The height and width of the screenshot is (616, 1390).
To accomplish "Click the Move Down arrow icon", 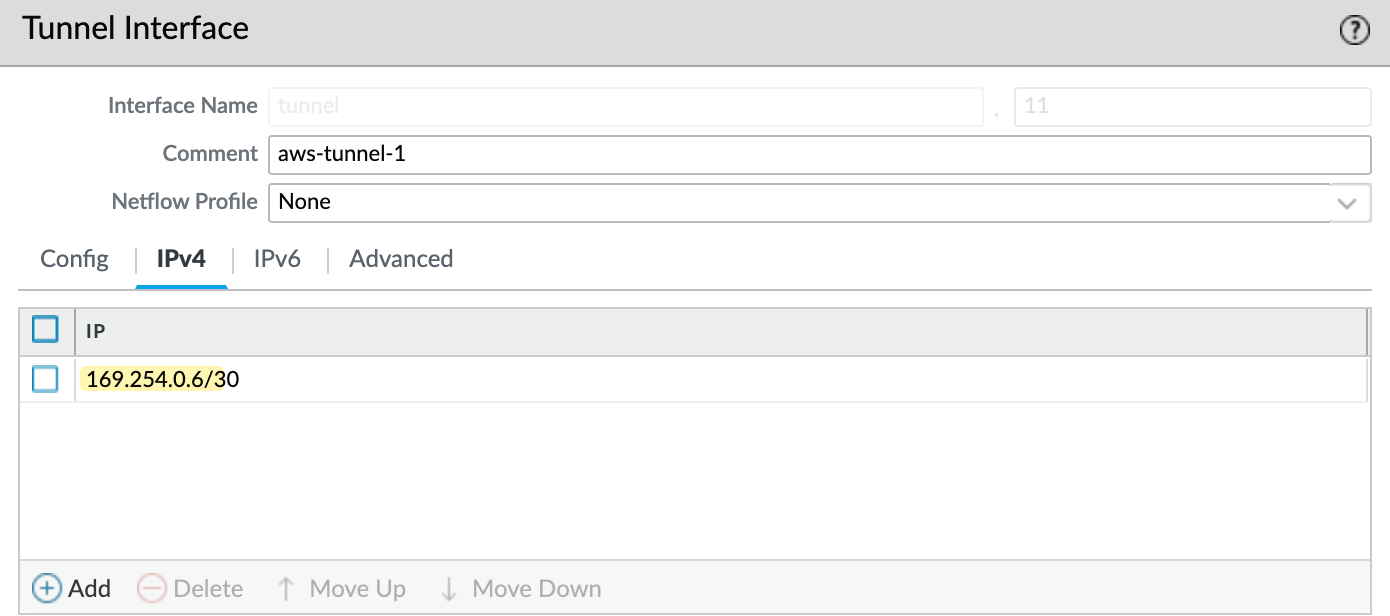I will point(449,588).
